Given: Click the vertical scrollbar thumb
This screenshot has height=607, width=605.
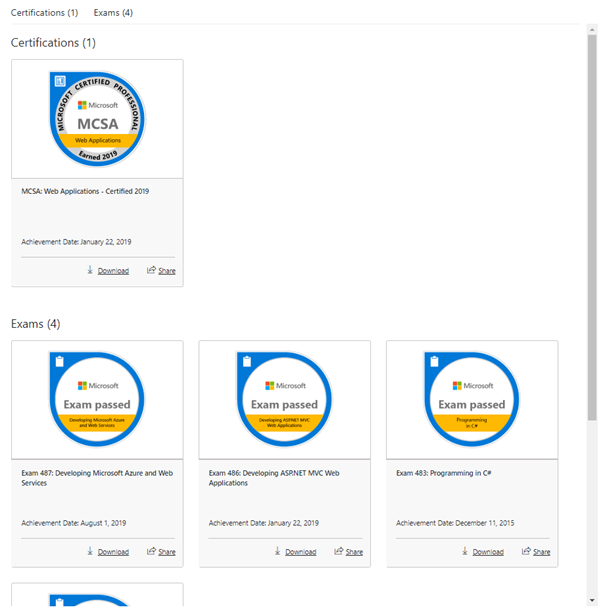Looking at the screenshot, I should click(592, 227).
